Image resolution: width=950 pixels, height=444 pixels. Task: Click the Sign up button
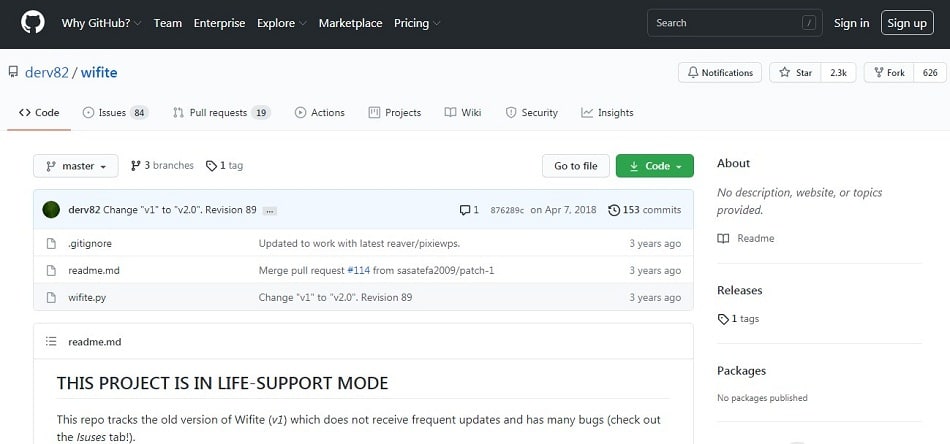click(x=907, y=23)
